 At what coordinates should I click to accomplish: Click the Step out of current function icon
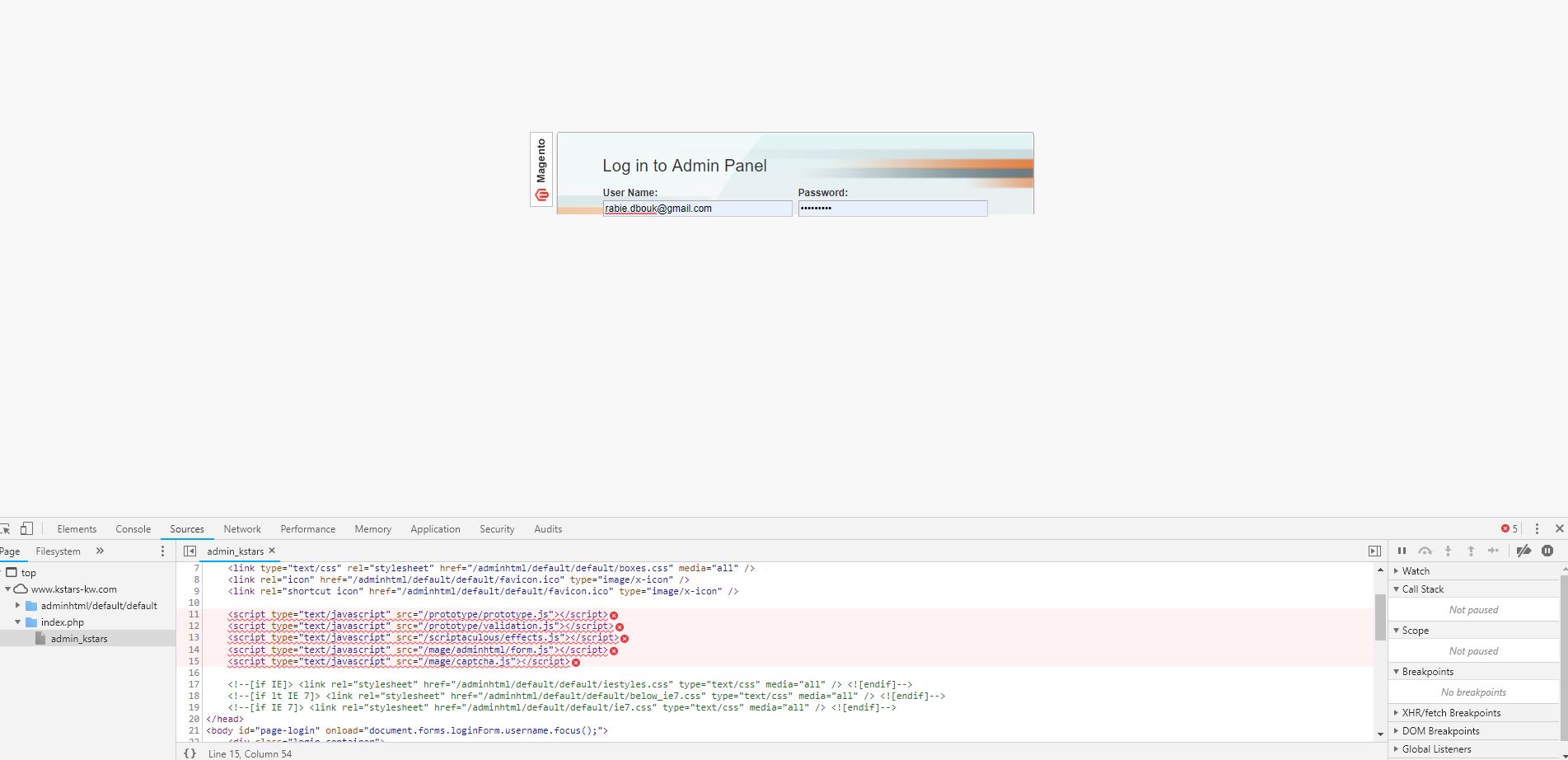point(1472,551)
